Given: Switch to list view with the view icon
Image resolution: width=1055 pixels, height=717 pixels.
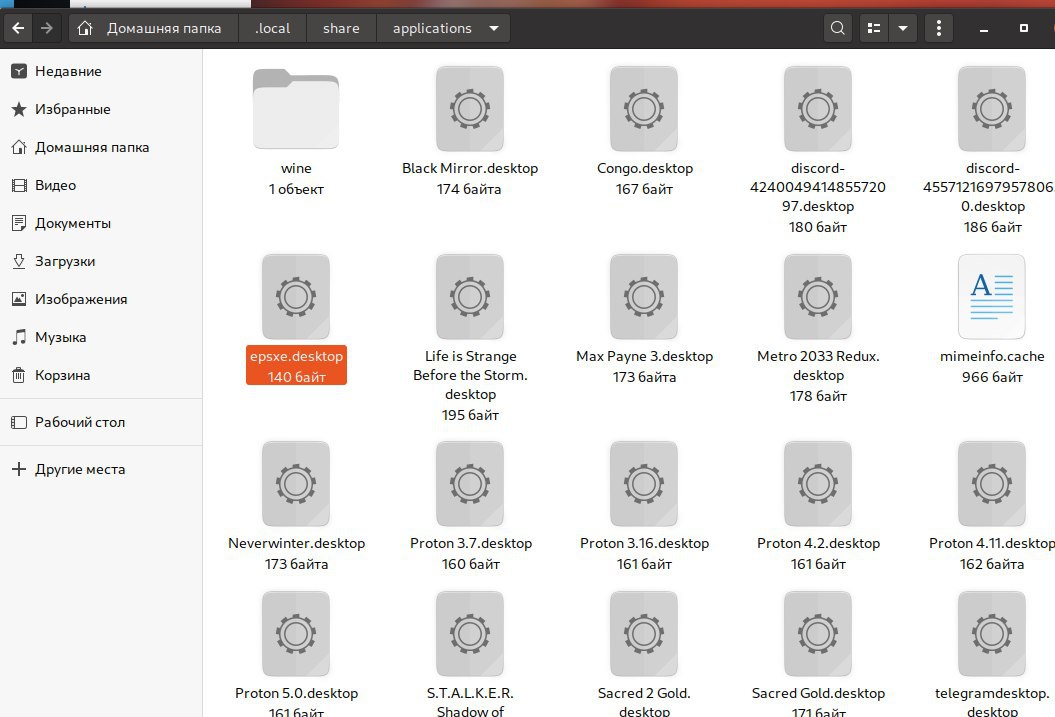Looking at the screenshot, I should click(874, 28).
